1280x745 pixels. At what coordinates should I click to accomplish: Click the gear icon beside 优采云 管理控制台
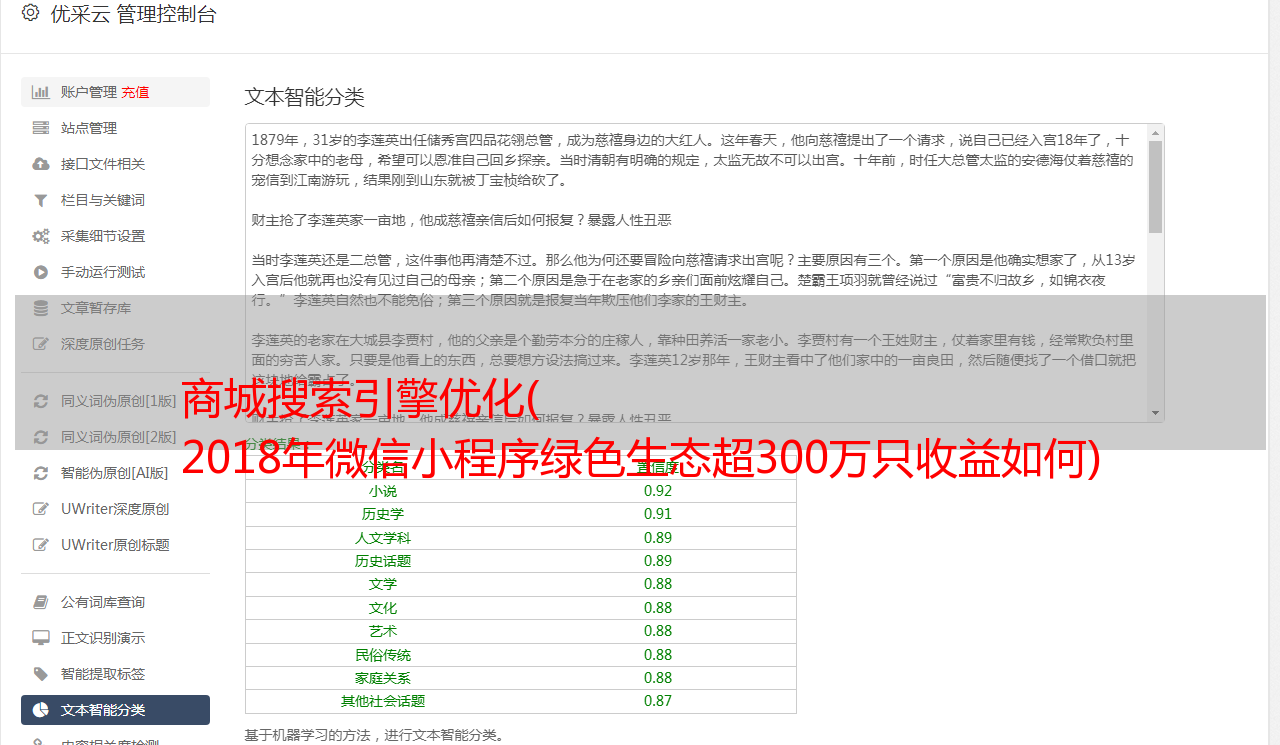pyautogui.click(x=31, y=13)
